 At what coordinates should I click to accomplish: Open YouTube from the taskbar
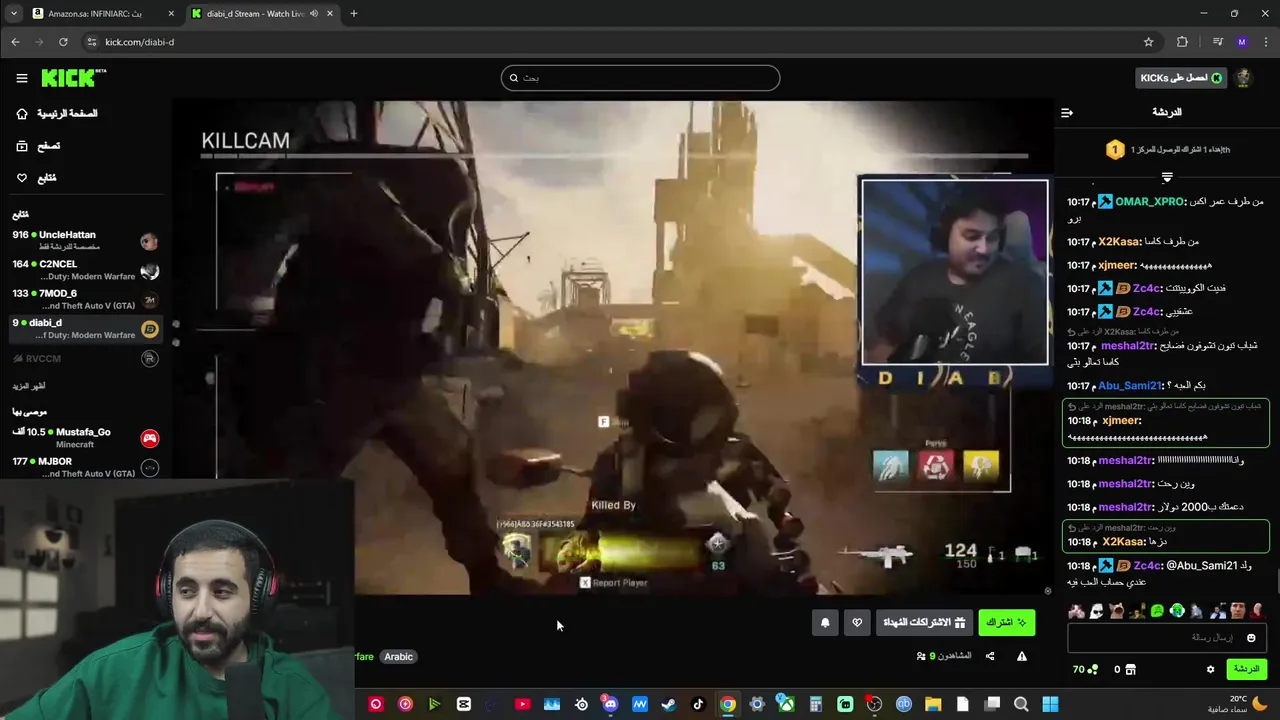tap(522, 704)
